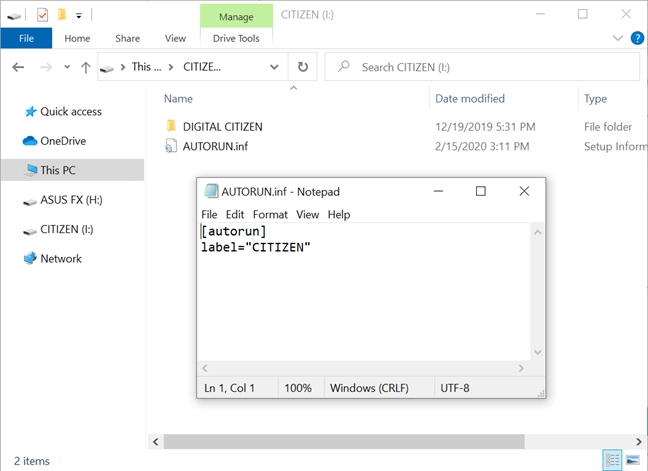This screenshot has width=648, height=471.
Task: Click the Properties checkmark quick access icon
Action: pyautogui.click(x=42, y=15)
